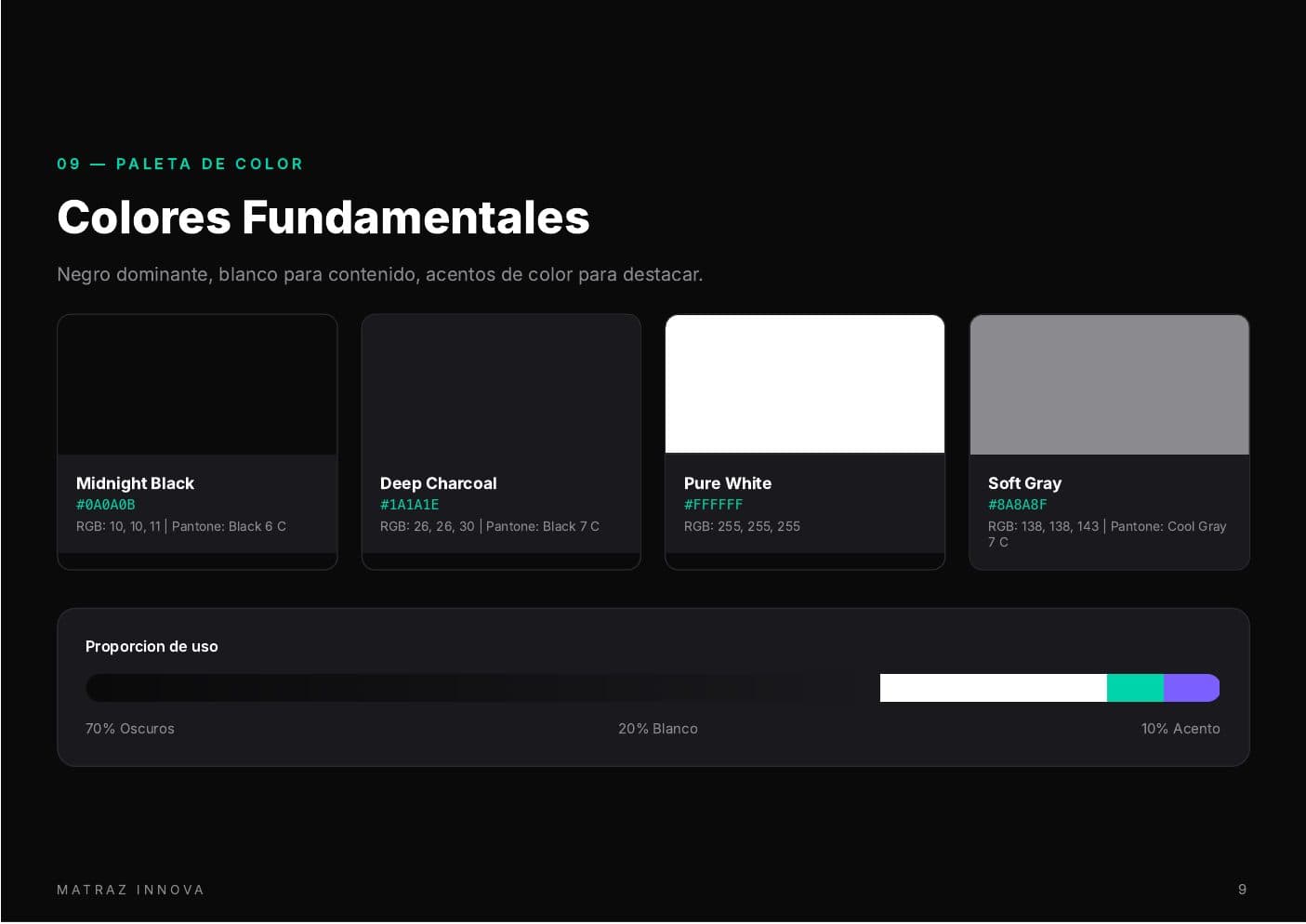Select the #8A8A8F hex value
The width and height of the screenshot is (1306, 924).
(1018, 505)
